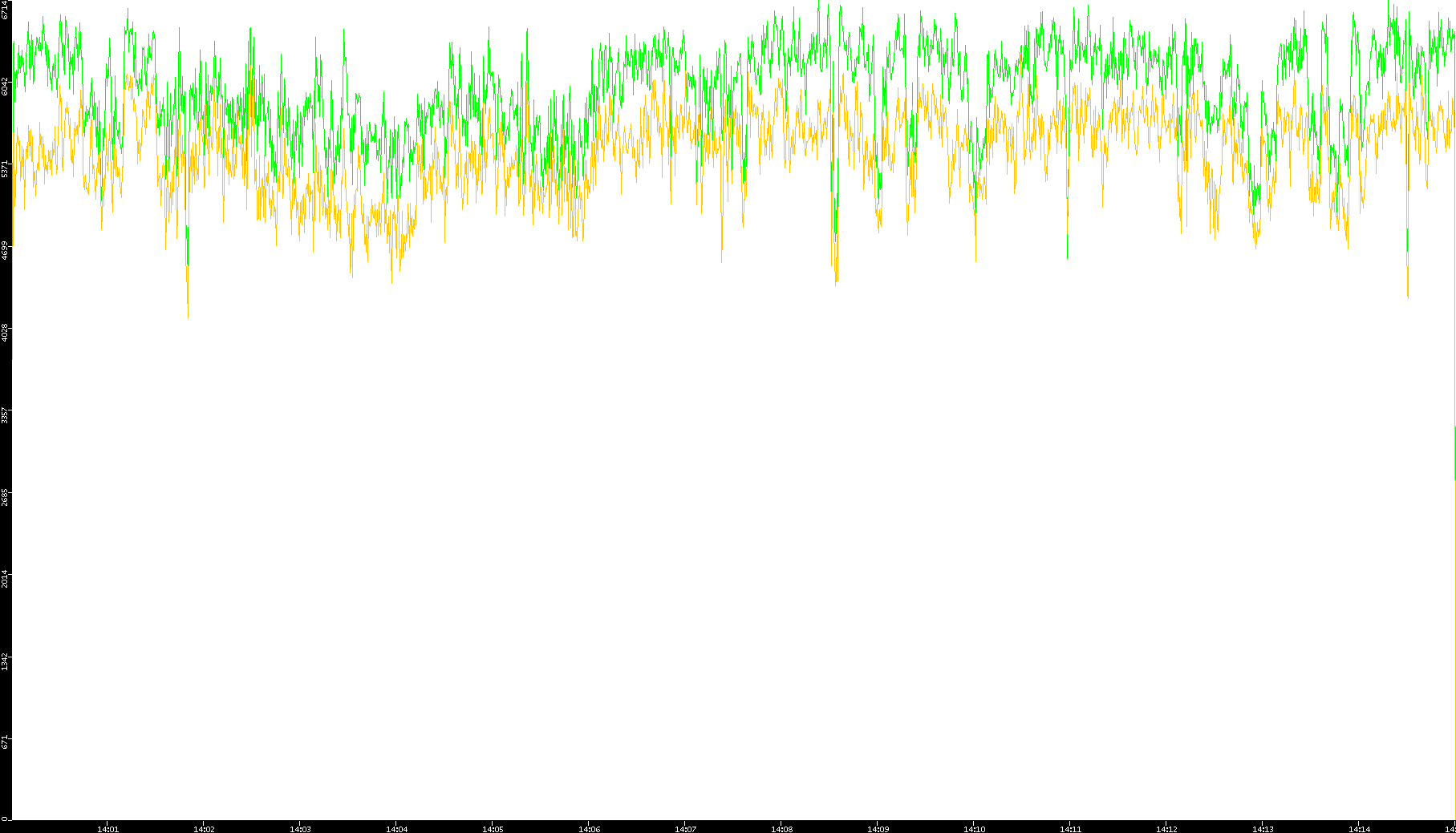The width and height of the screenshot is (1456, 833).
Task: Click the 671 vertical axis label
Action: pyautogui.click(x=6, y=742)
